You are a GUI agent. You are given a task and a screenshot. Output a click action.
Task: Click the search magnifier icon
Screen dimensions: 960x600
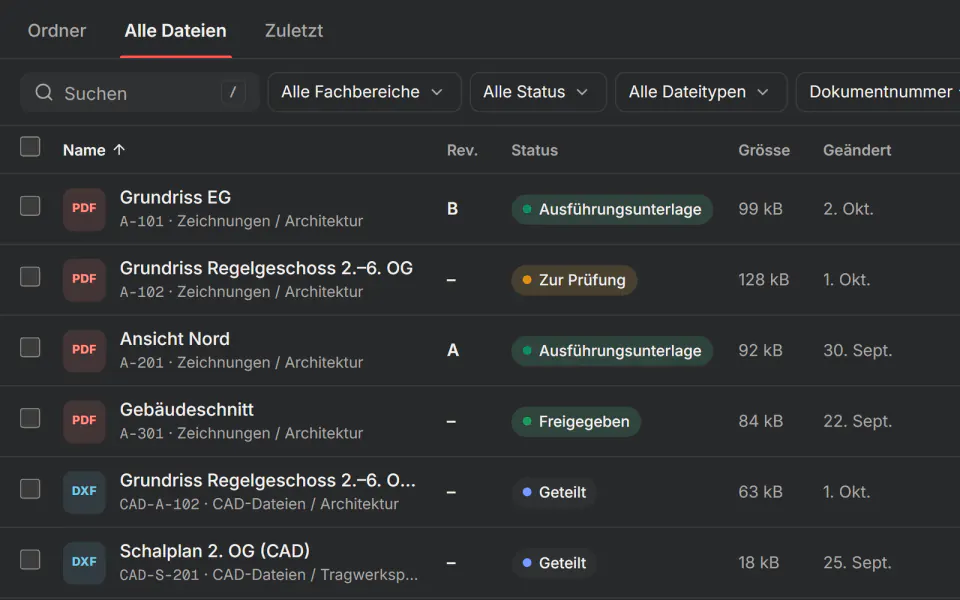tap(44, 92)
